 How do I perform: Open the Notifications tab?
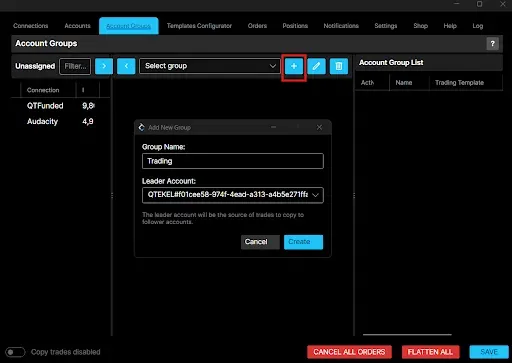341,26
